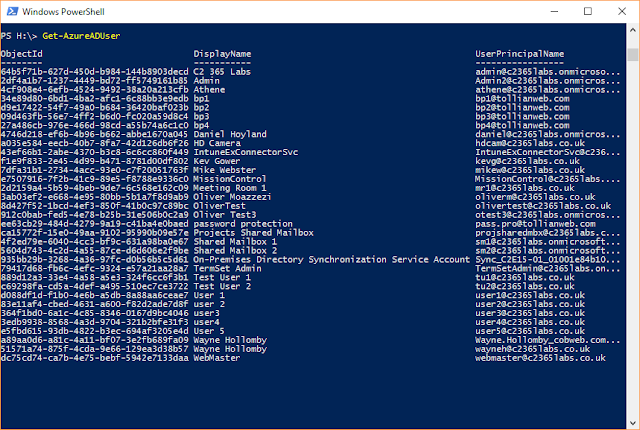Click UPN 'pass.pro@tollianweb.com'

pos(535,224)
